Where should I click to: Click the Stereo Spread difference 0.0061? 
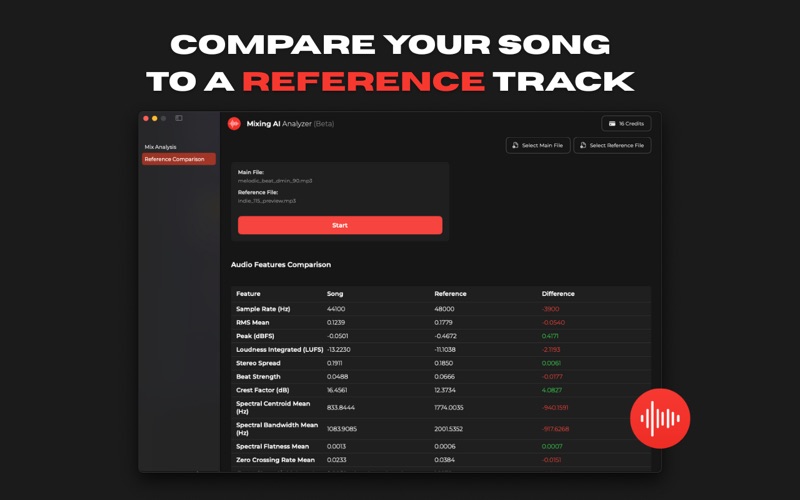pos(551,363)
